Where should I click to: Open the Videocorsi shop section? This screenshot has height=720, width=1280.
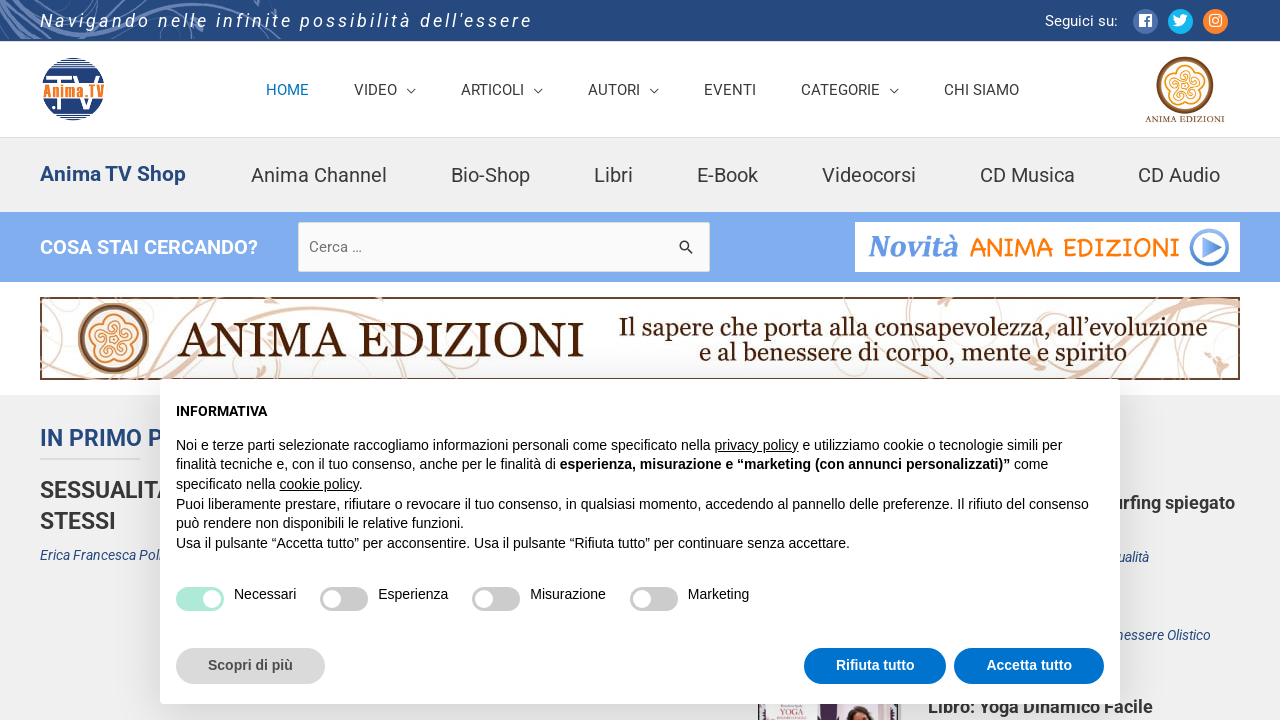[869, 175]
